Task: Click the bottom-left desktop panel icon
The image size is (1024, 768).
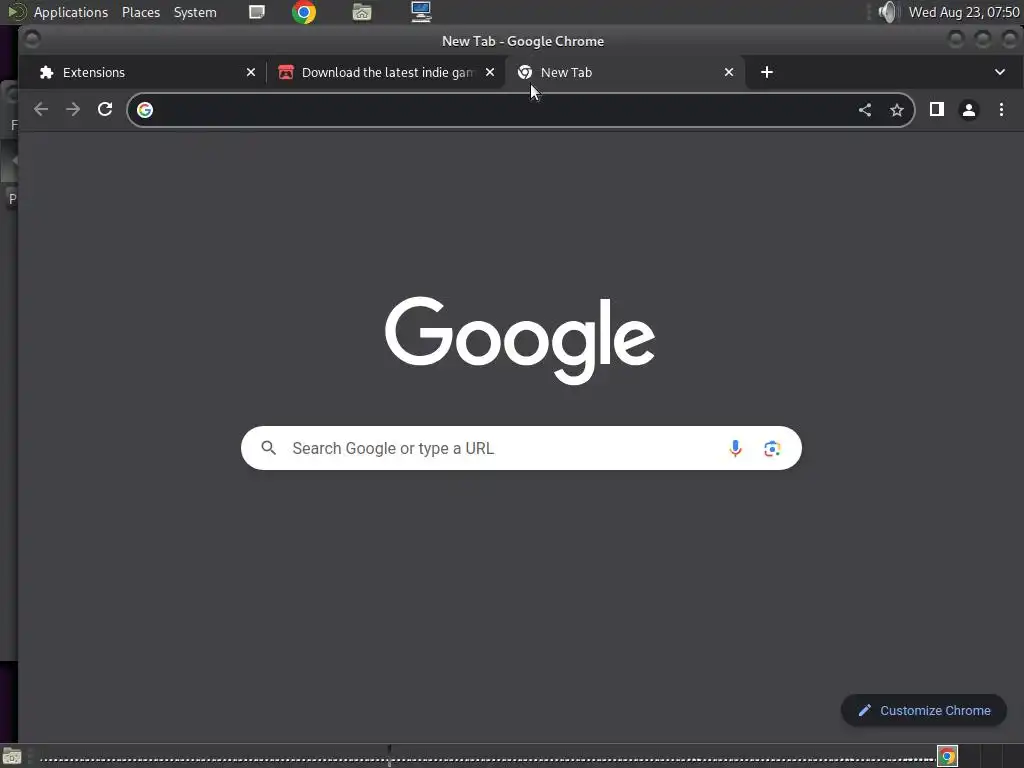Action: point(12,756)
